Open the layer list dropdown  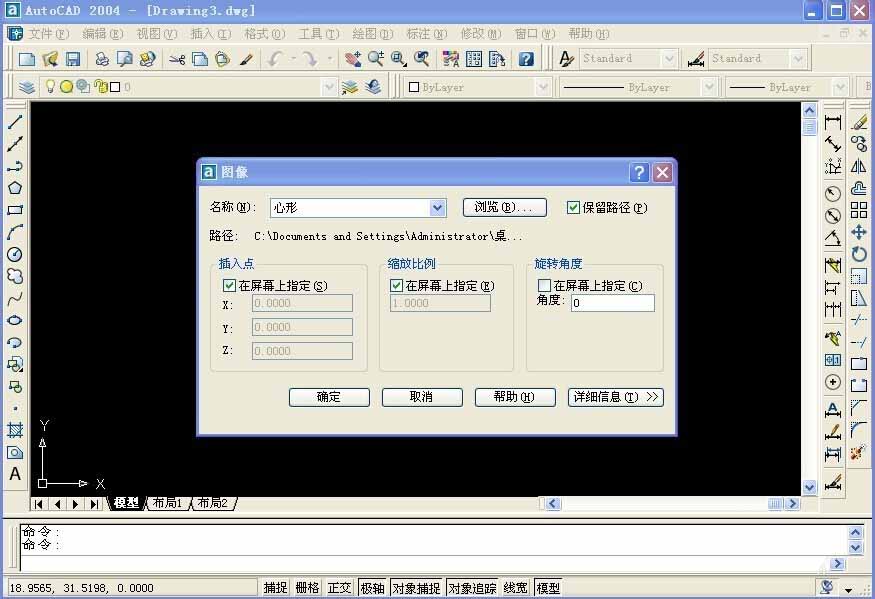[329, 87]
